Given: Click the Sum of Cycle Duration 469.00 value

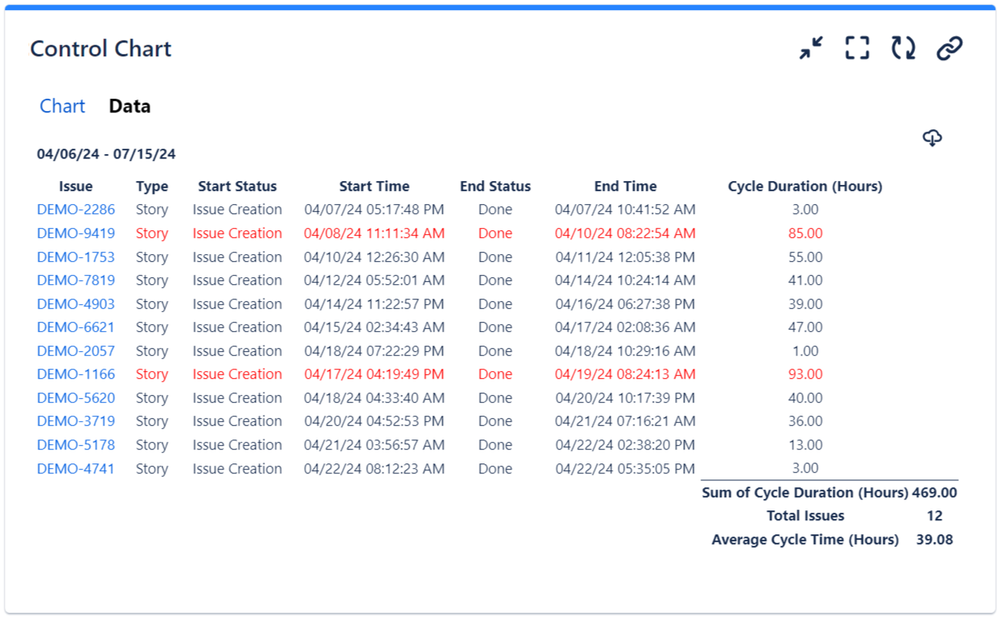Looking at the screenshot, I should tap(934, 492).
